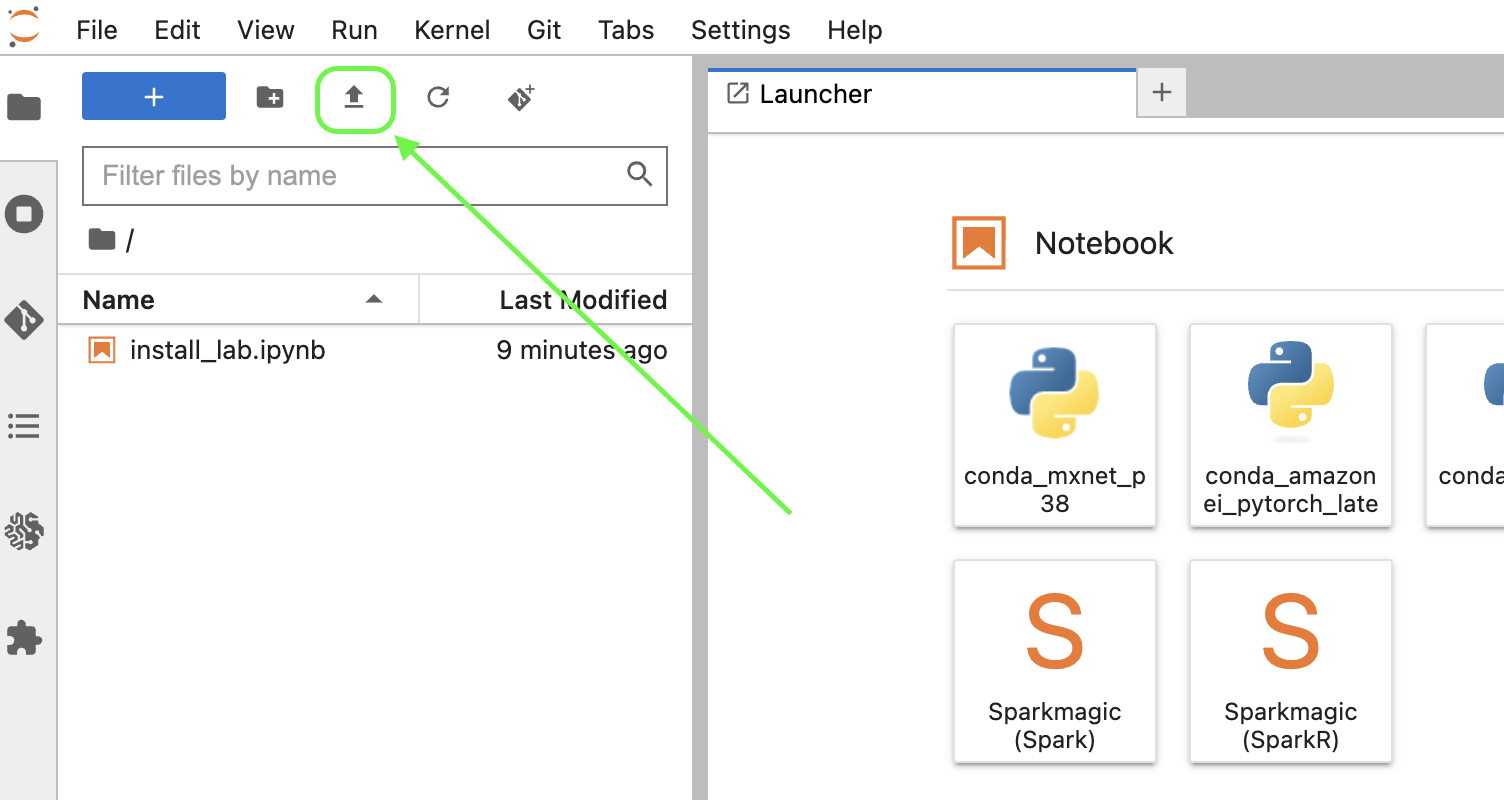The width and height of the screenshot is (1504, 800).
Task: Click the Filter files by name field
Action: coord(375,176)
